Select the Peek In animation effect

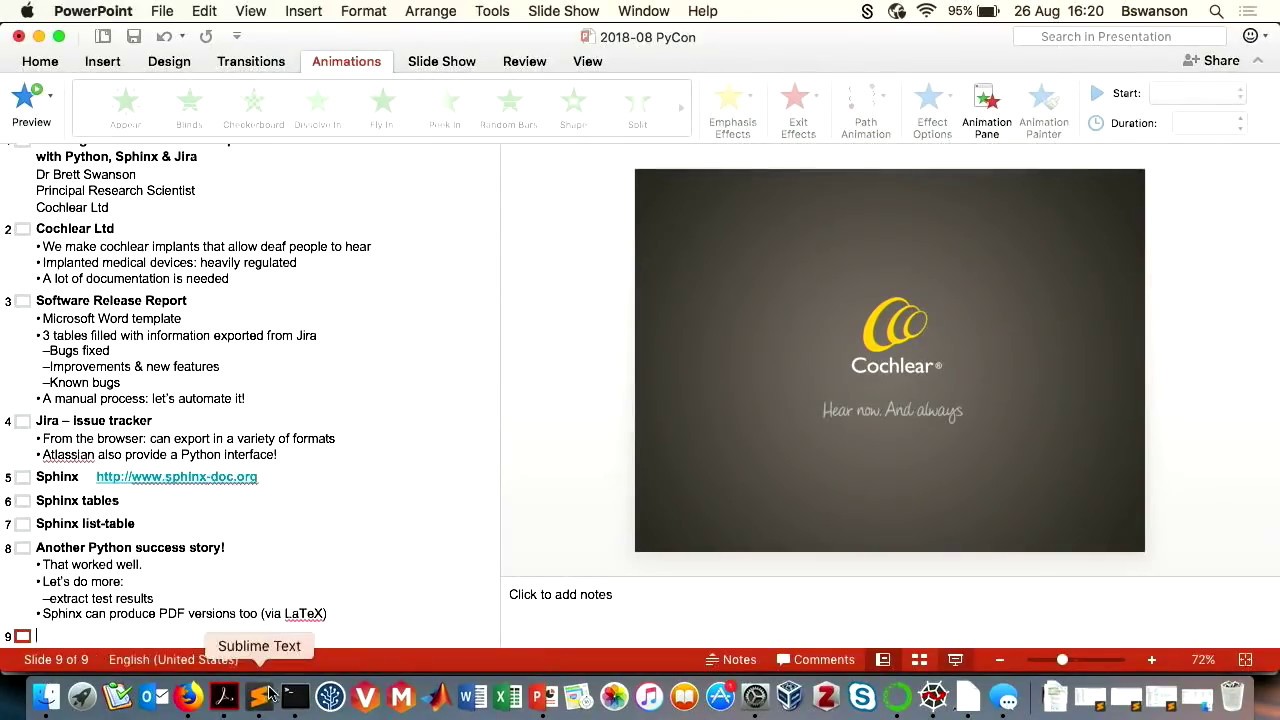tap(445, 108)
